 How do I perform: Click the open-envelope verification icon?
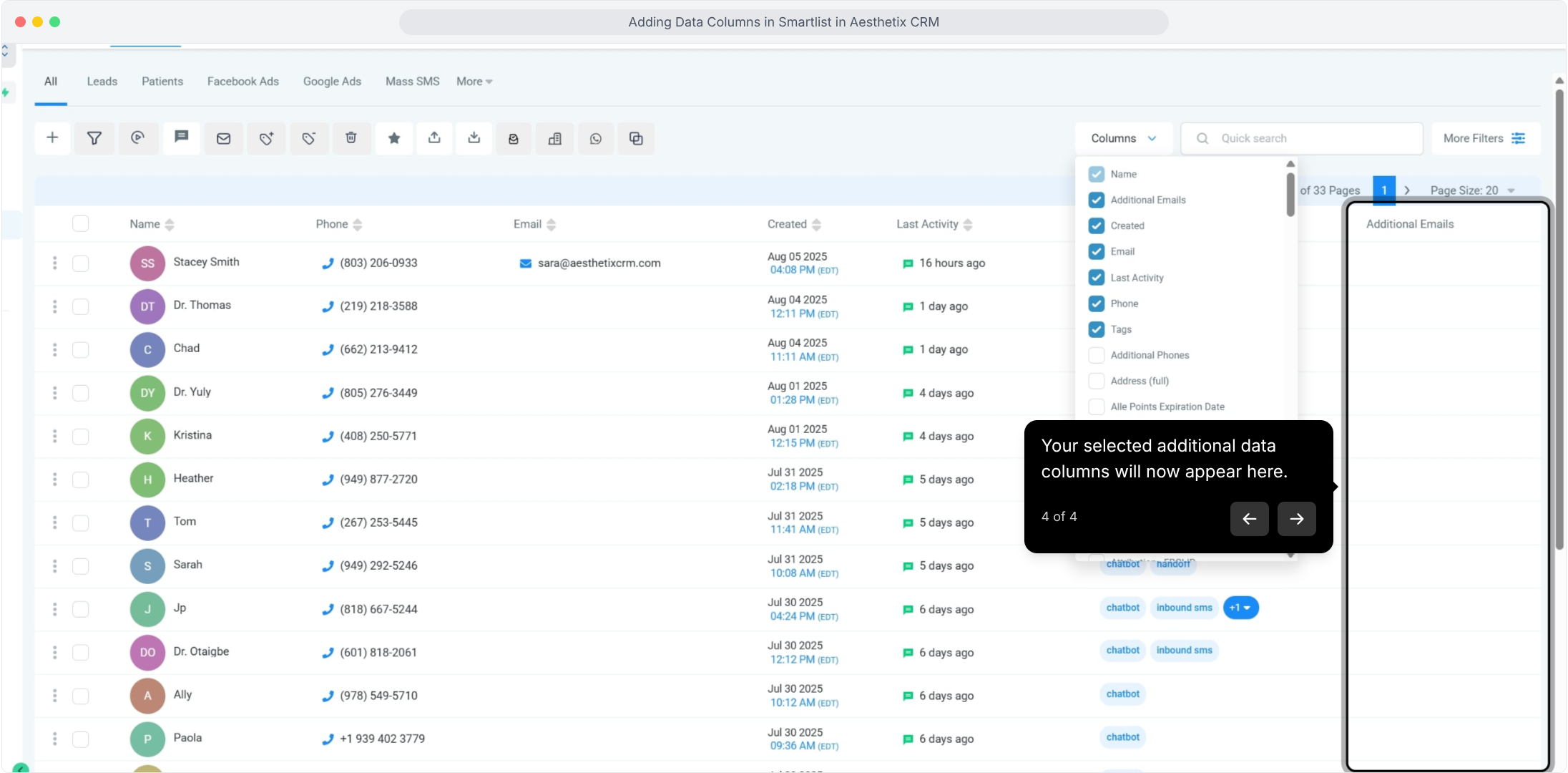pos(514,138)
